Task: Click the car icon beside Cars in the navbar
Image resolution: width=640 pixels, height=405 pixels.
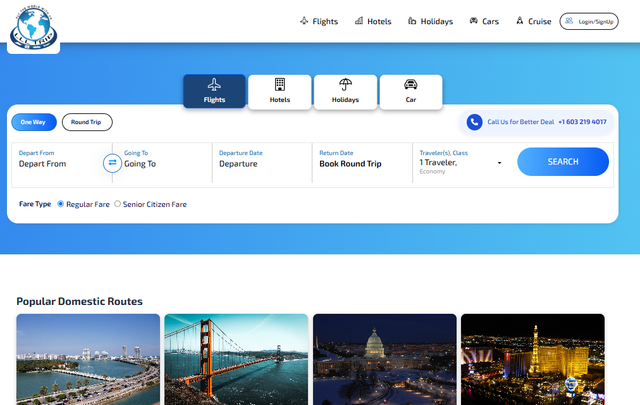Action: click(473, 20)
